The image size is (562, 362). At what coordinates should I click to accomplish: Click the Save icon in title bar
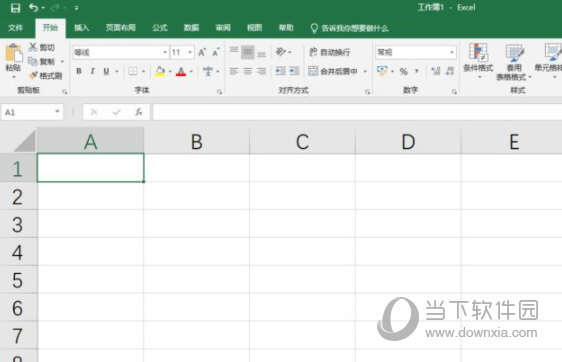click(x=15, y=8)
